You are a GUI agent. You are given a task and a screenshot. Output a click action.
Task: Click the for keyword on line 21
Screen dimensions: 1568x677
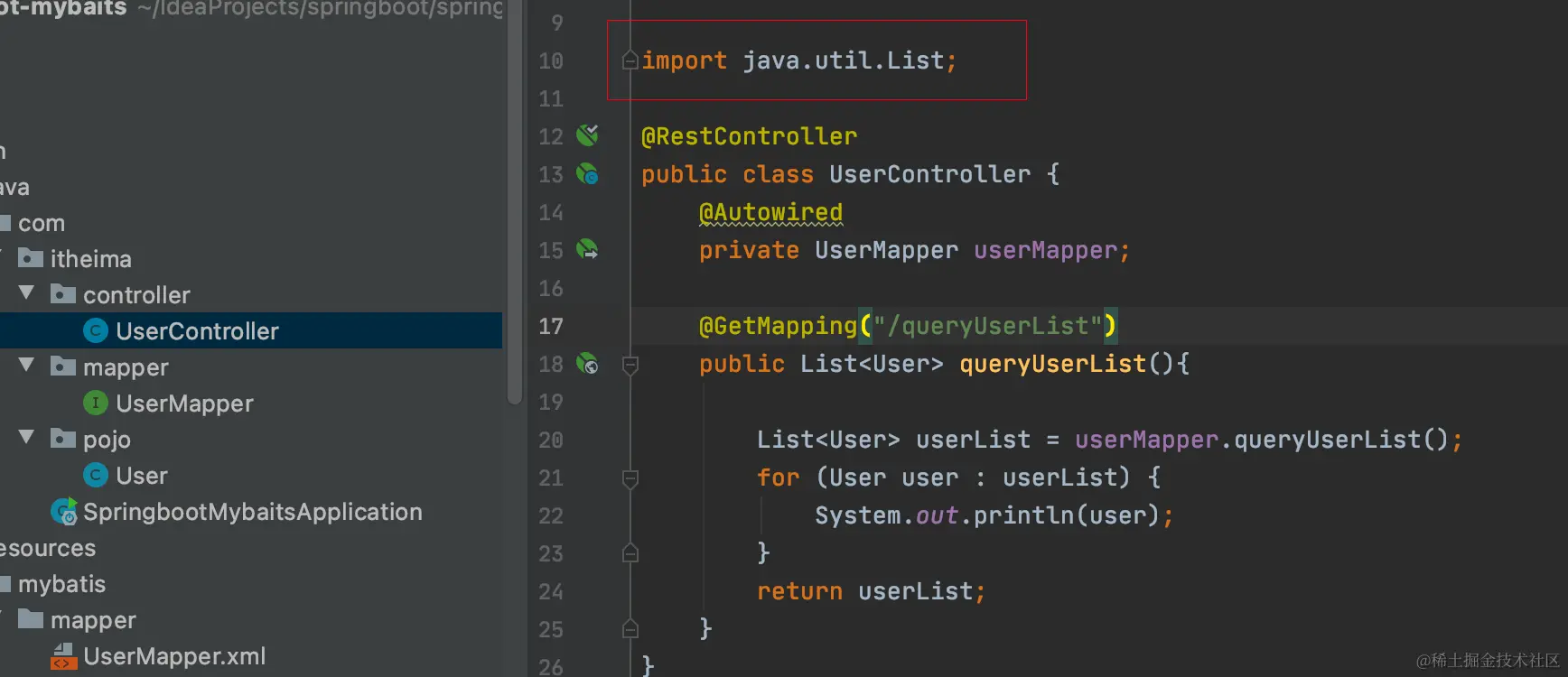778,478
